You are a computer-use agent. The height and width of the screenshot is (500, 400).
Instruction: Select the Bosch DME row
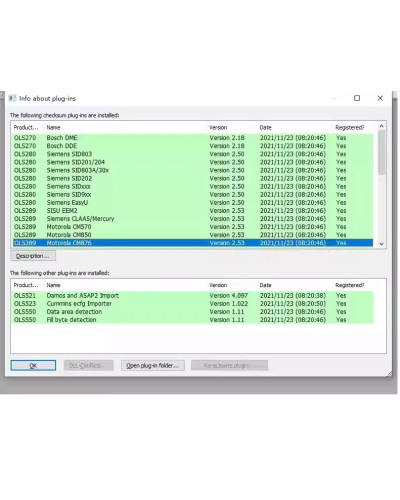click(193, 138)
